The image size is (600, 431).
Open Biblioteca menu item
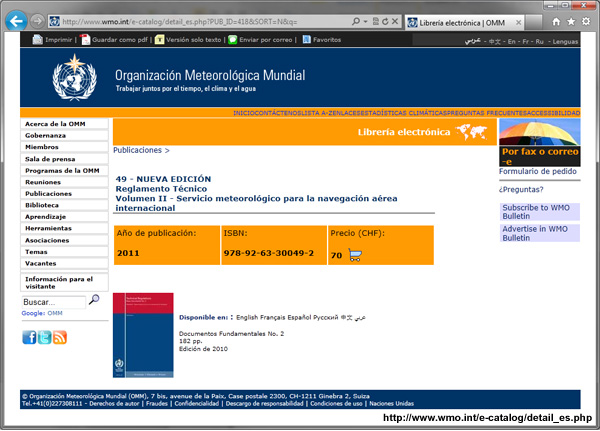tap(64, 205)
